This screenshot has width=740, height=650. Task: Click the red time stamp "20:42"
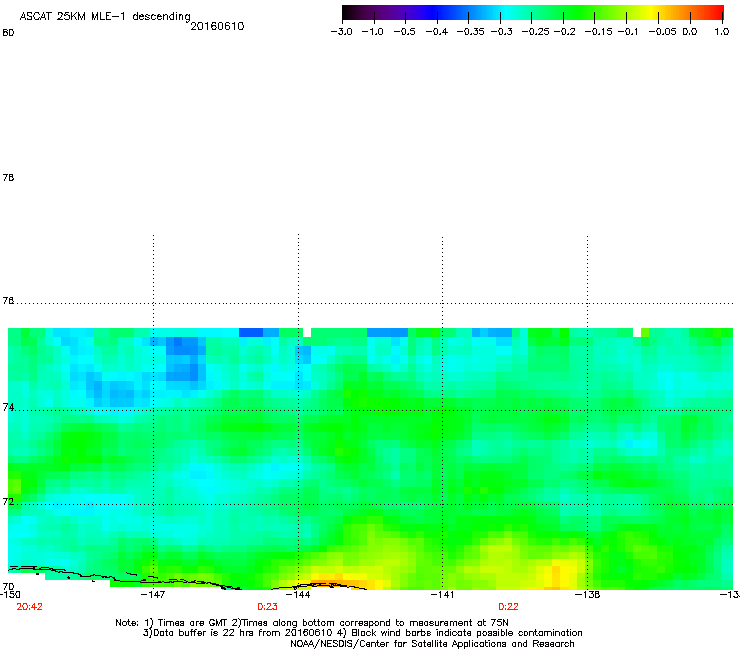click(x=29, y=607)
